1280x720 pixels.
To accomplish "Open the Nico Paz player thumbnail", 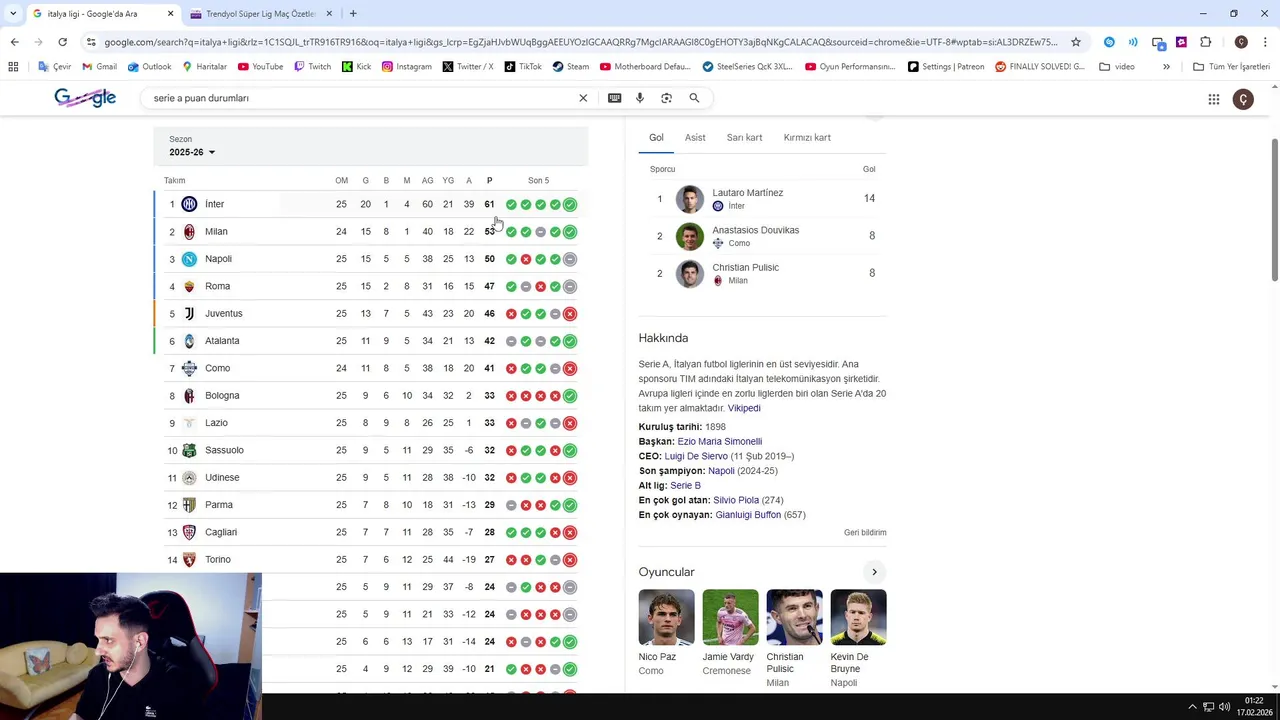I will click(666, 617).
